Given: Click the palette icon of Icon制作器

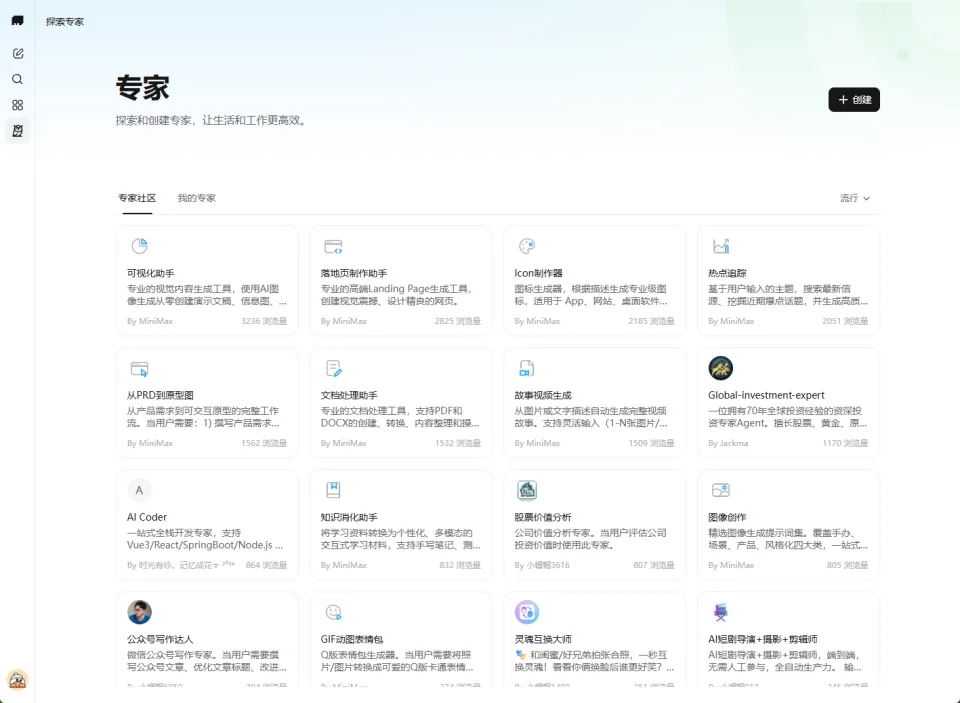Looking at the screenshot, I should (527, 246).
